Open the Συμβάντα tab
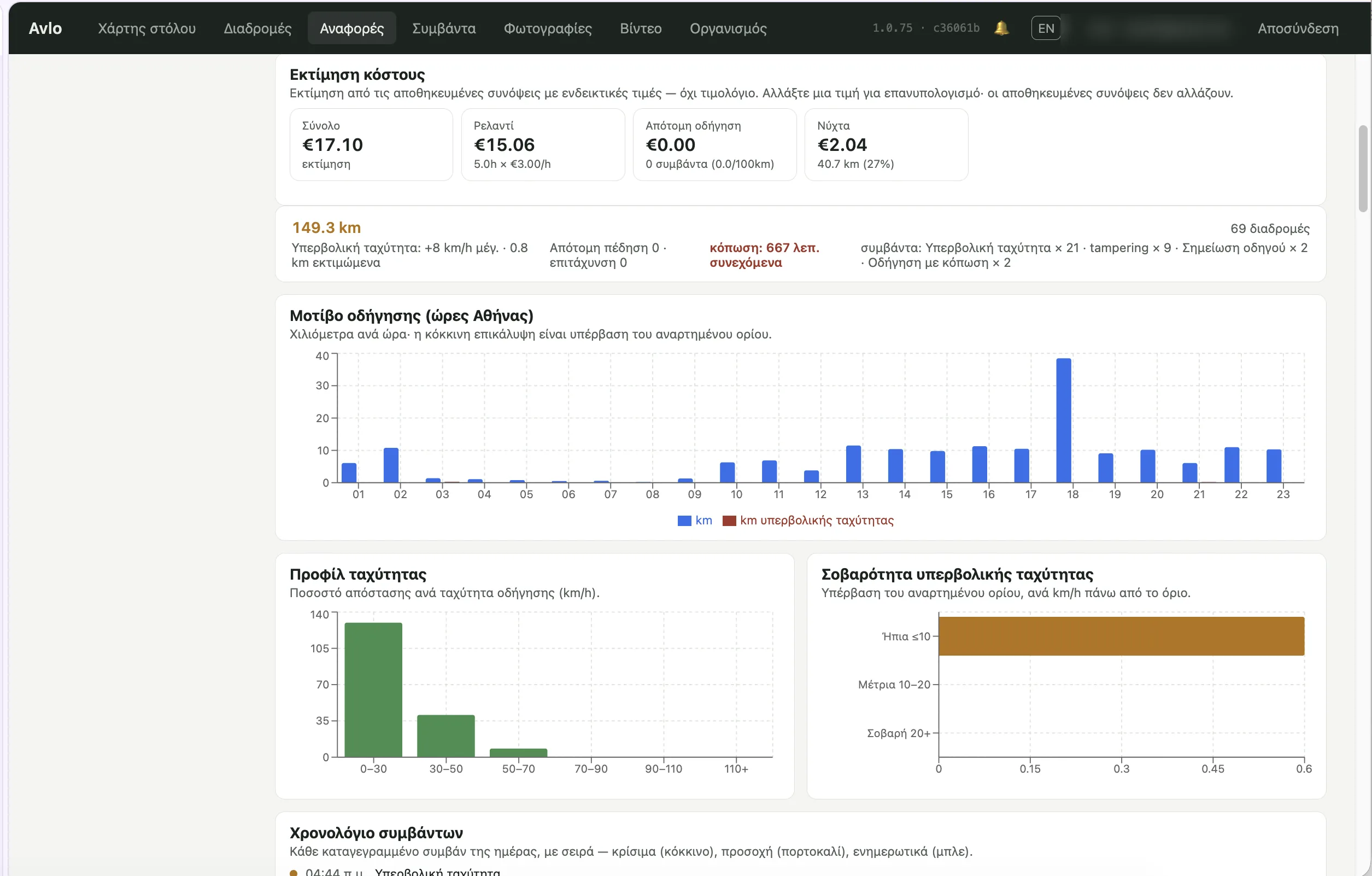1372x876 pixels. 444,28
